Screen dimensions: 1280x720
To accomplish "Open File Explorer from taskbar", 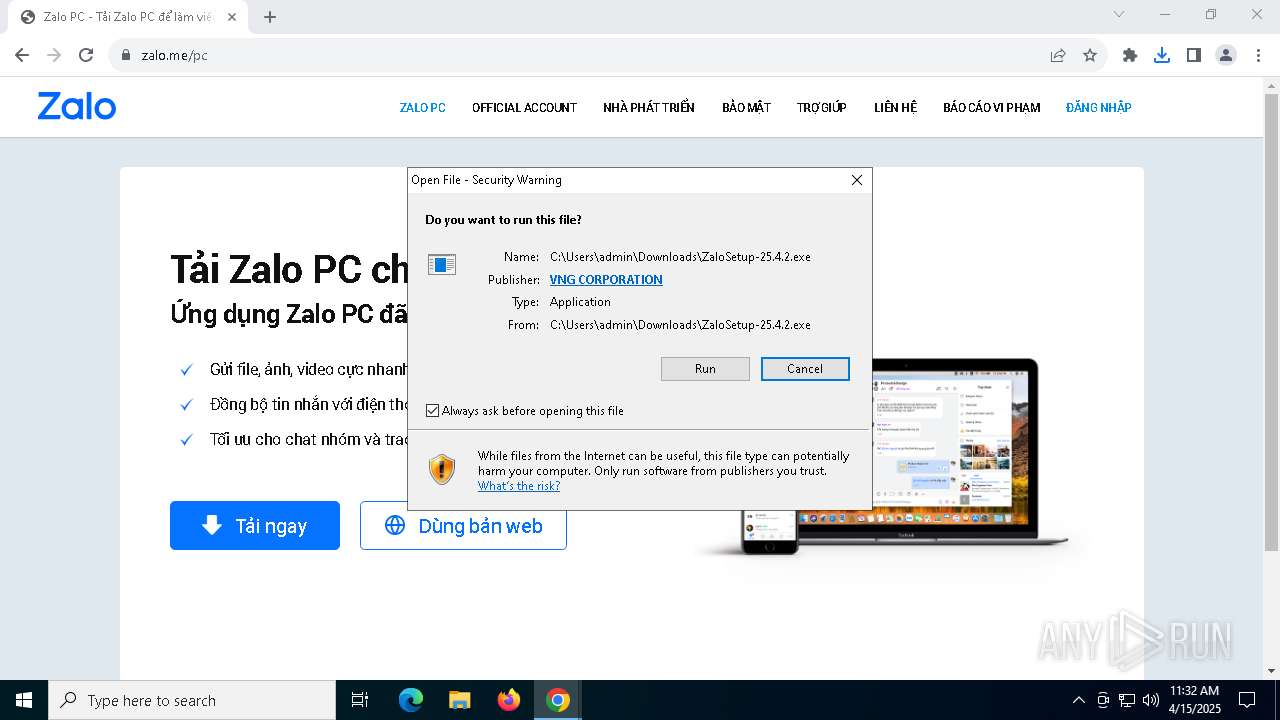I will tap(460, 700).
